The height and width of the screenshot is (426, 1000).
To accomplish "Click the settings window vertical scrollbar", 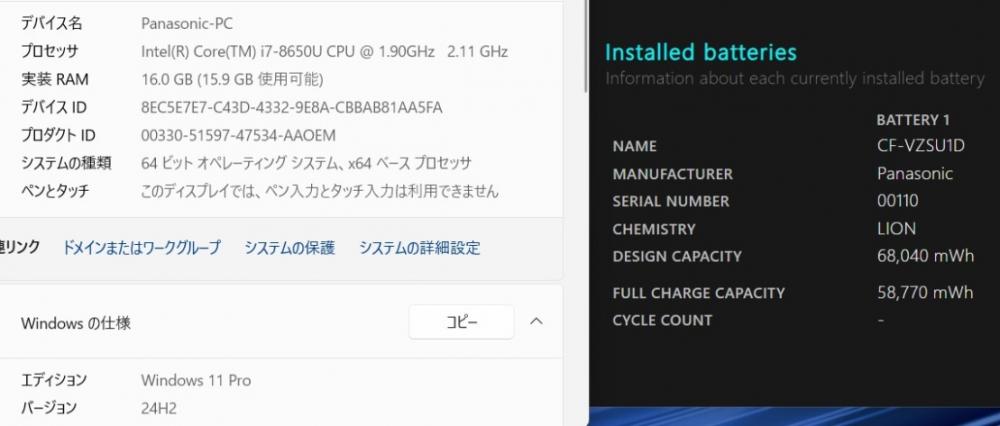I will coord(585,48).
